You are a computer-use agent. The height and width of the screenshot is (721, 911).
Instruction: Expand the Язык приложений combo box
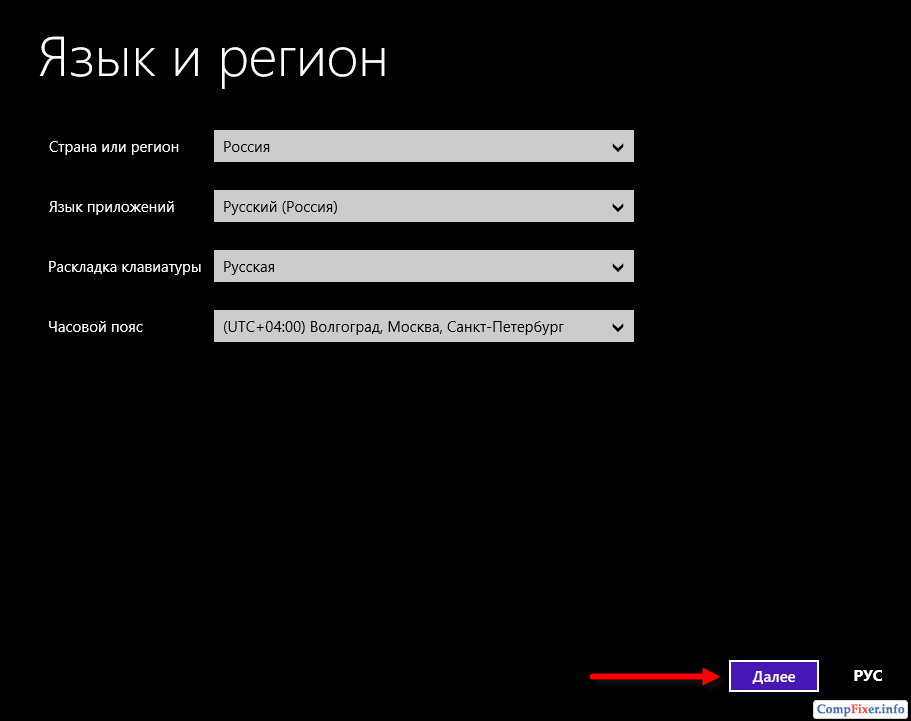pos(423,207)
